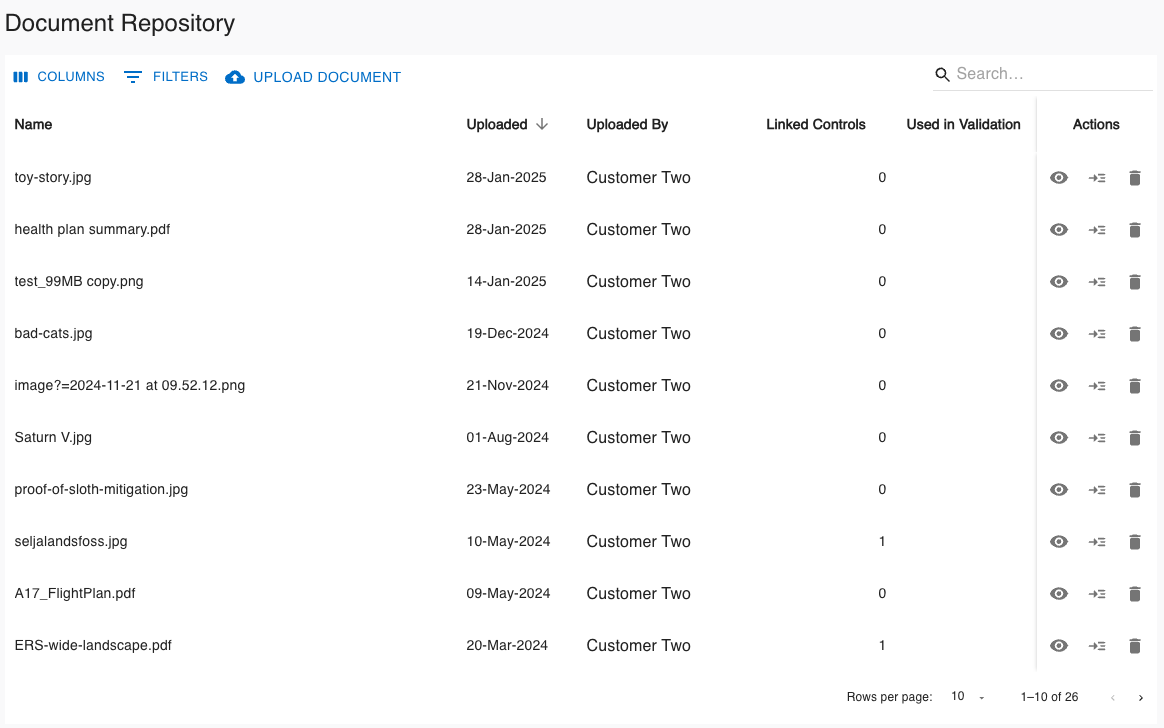Toggle the eye icon on health plan summary.pdf

coord(1058,229)
